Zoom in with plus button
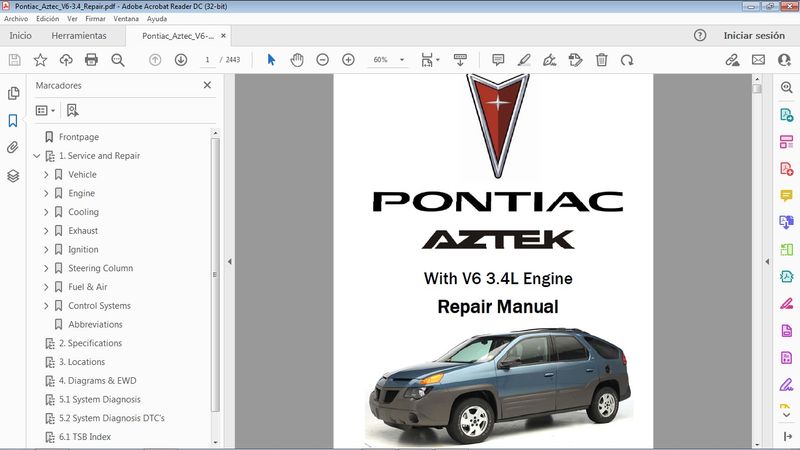The image size is (800, 450). [x=348, y=60]
